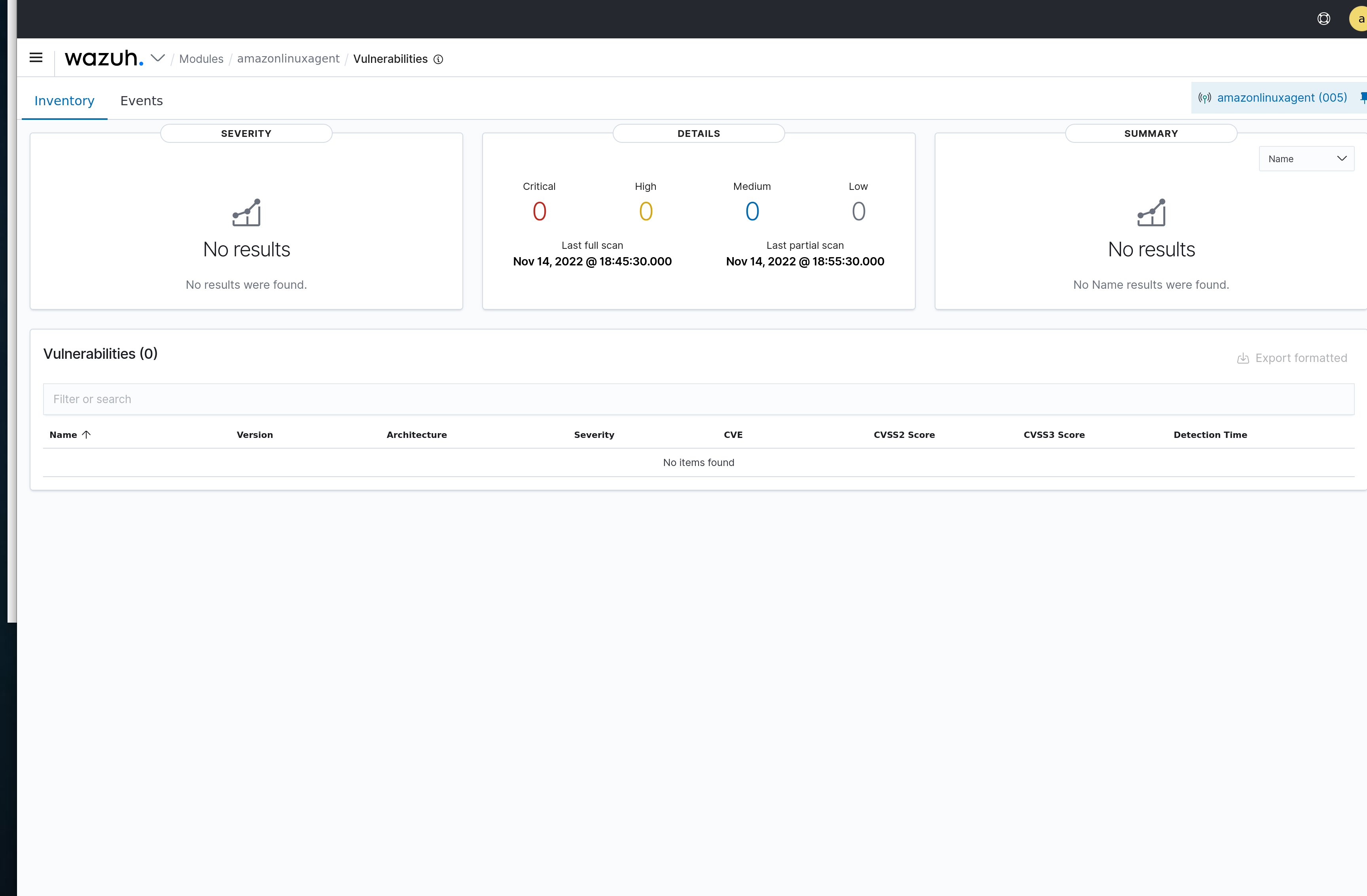Screen dimensions: 1367x896
Task: Click the Vulnerabilities breadcrumb text
Action: [x=390, y=59]
